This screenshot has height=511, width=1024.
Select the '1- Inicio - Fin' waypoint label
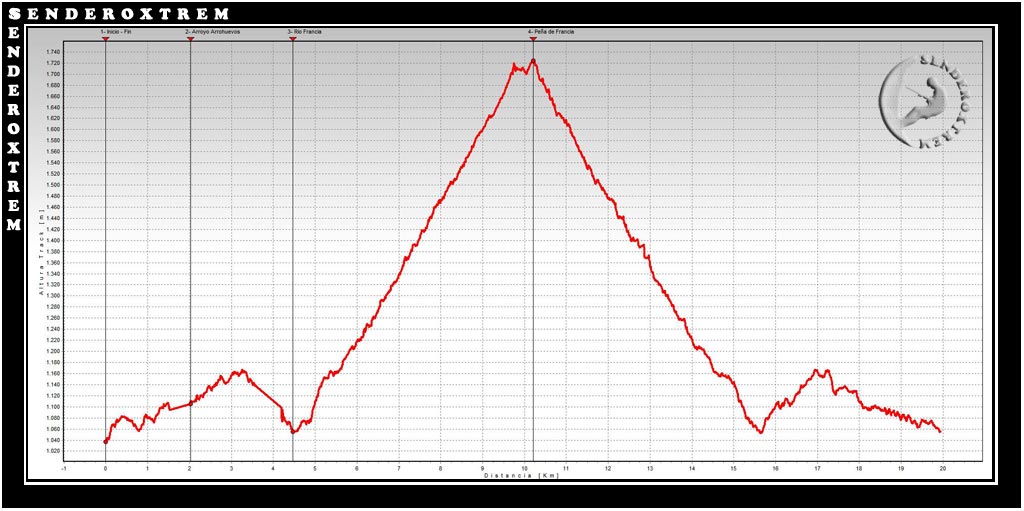click(x=116, y=32)
